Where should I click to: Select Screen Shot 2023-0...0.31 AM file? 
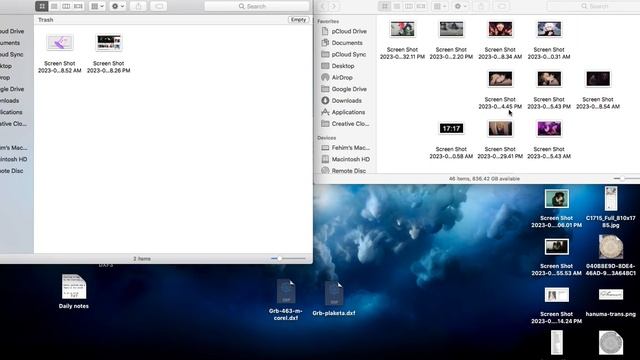(x=549, y=40)
